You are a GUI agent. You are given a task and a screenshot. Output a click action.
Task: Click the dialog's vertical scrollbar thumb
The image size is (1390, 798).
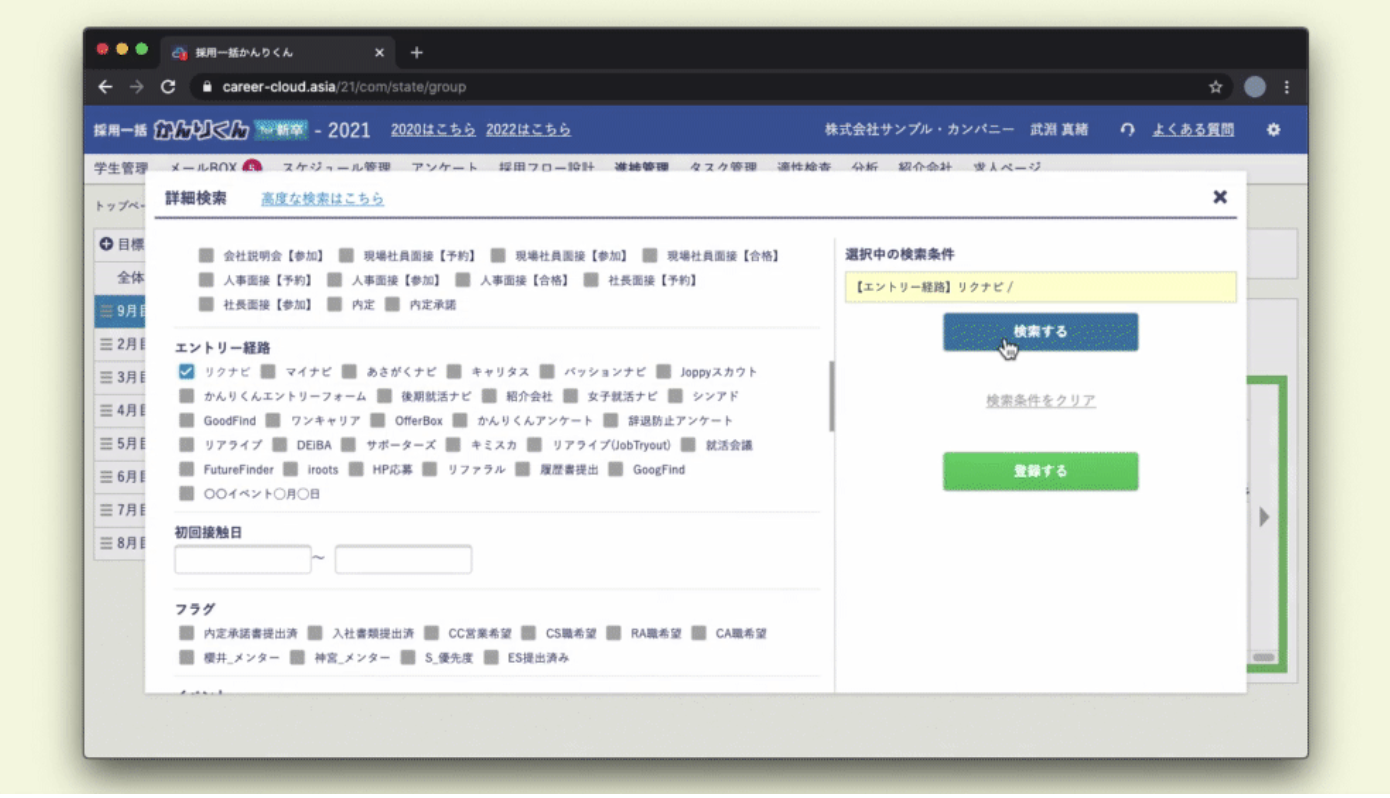click(x=831, y=396)
